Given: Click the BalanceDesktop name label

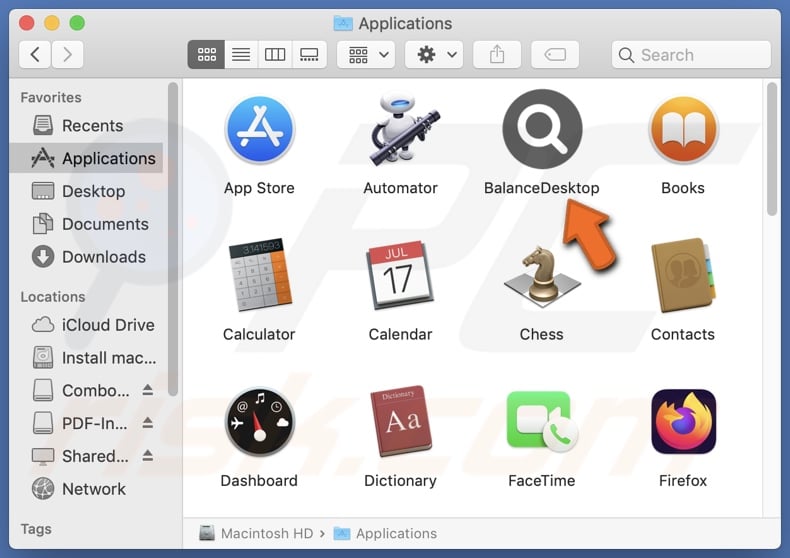Looking at the screenshot, I should [542, 188].
